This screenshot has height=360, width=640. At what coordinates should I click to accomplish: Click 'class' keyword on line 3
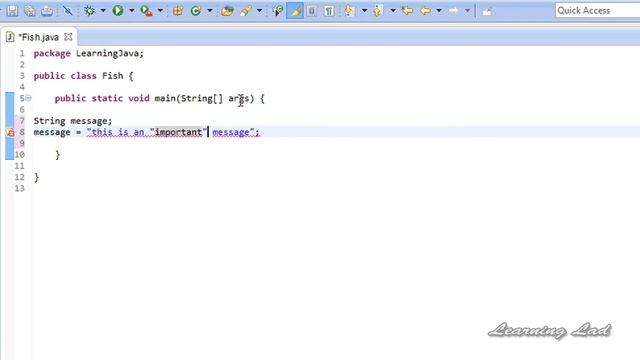(83, 76)
